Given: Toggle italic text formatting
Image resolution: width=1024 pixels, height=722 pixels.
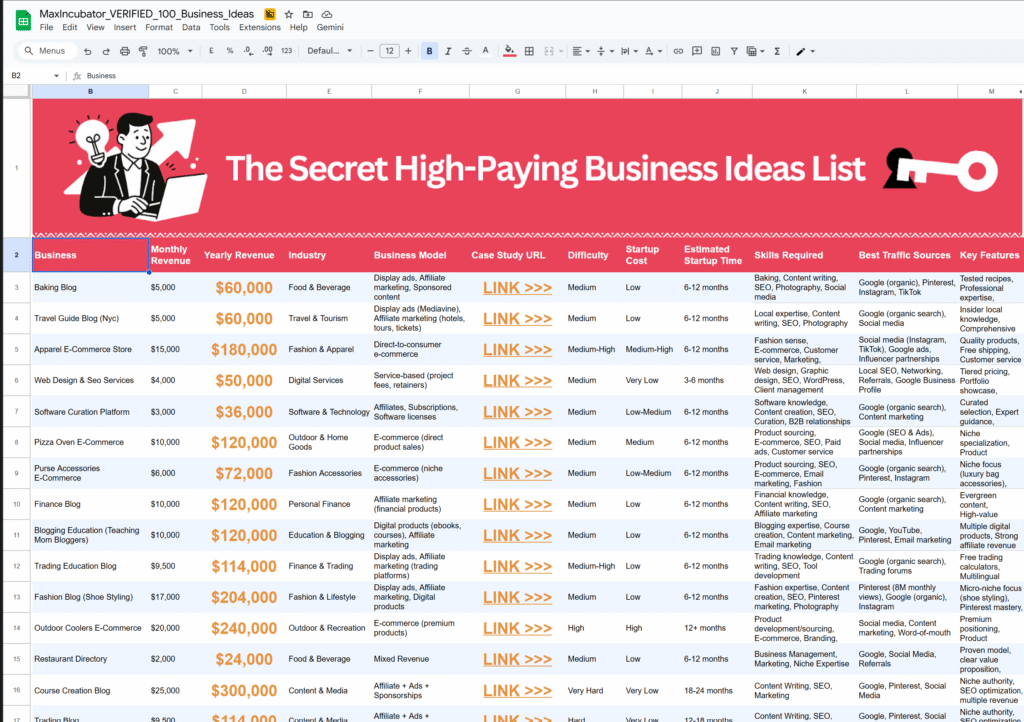Looking at the screenshot, I should coord(448,51).
